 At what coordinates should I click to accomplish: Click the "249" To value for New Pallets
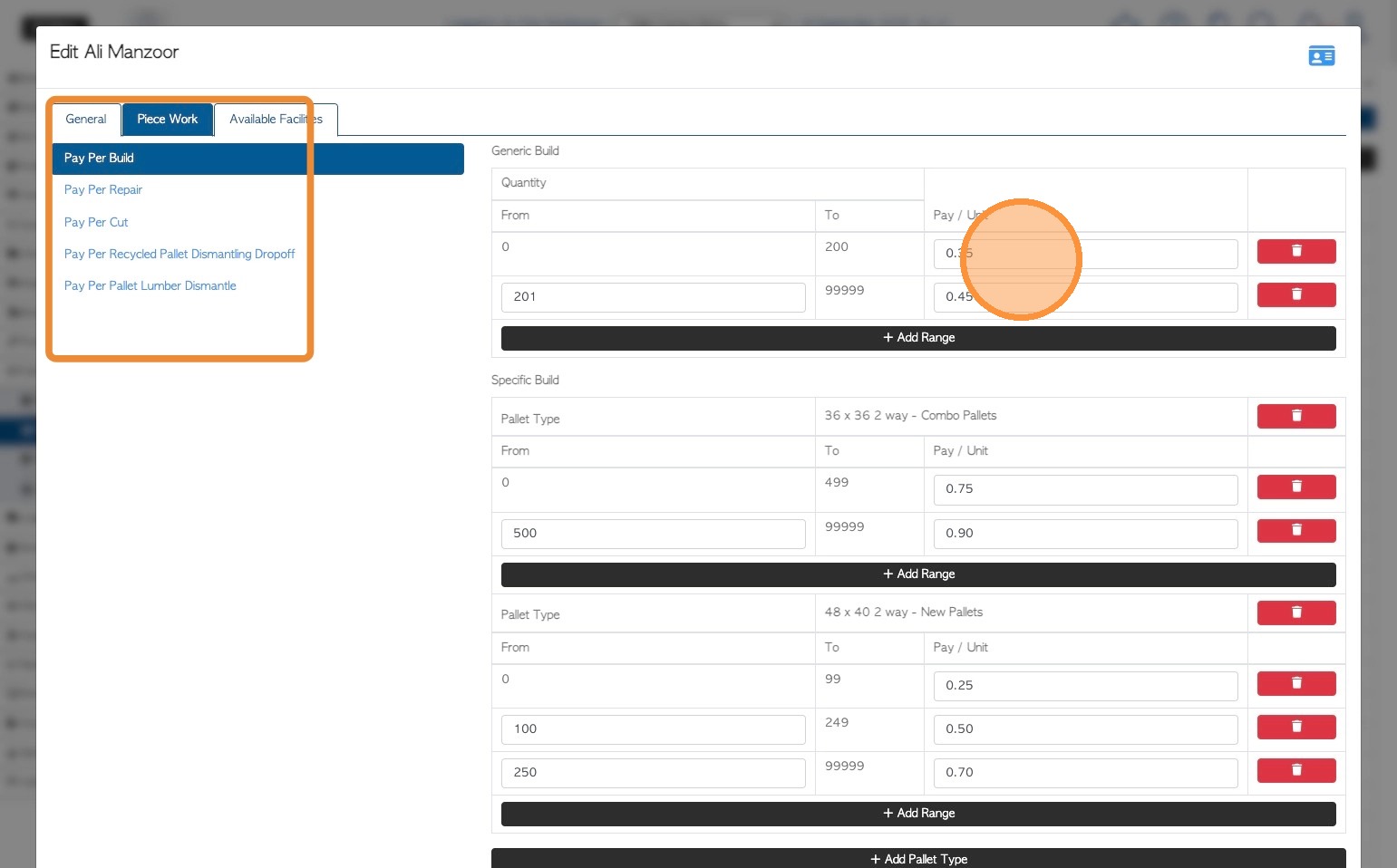pyautogui.click(x=837, y=723)
